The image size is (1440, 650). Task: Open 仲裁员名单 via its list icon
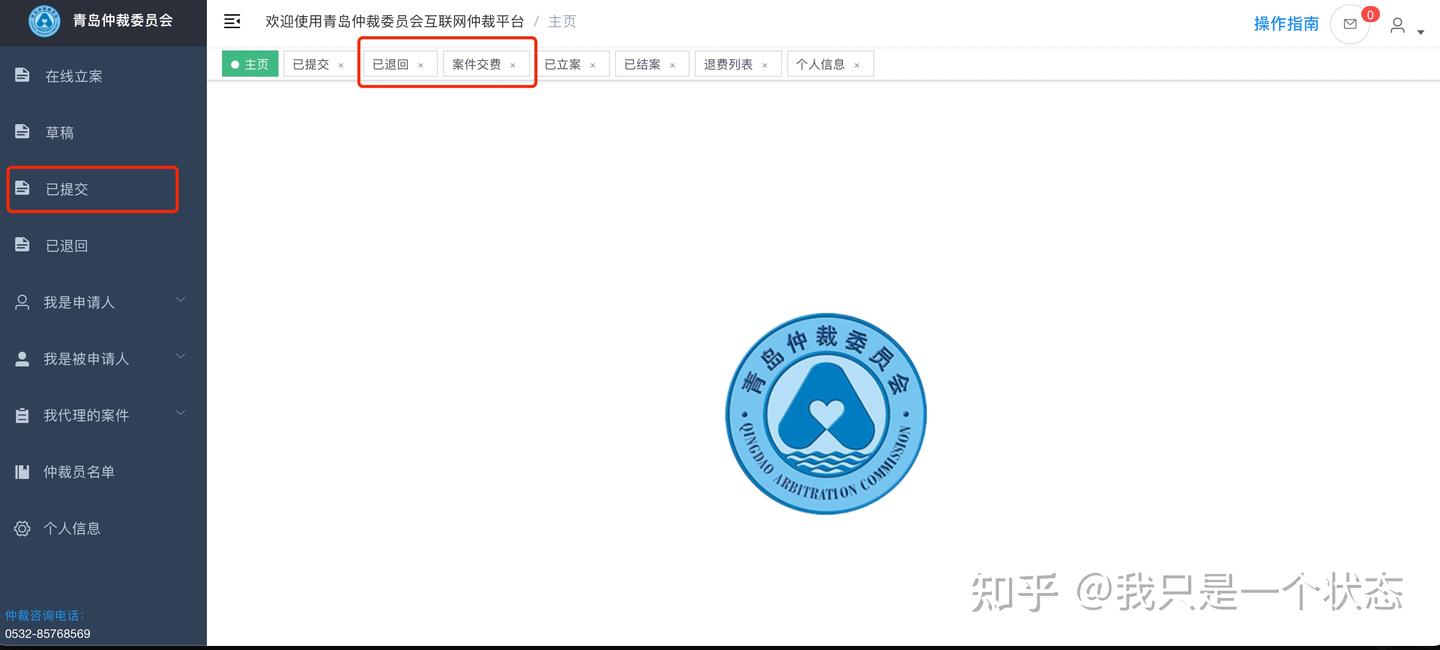tap(22, 471)
